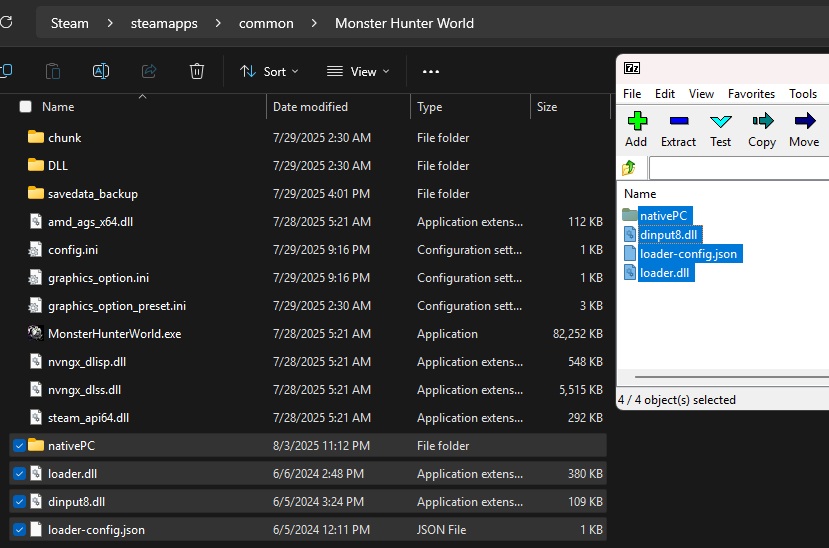The image size is (829, 548).
Task: Run Test on the archive in 7-Zip
Action: [720, 128]
